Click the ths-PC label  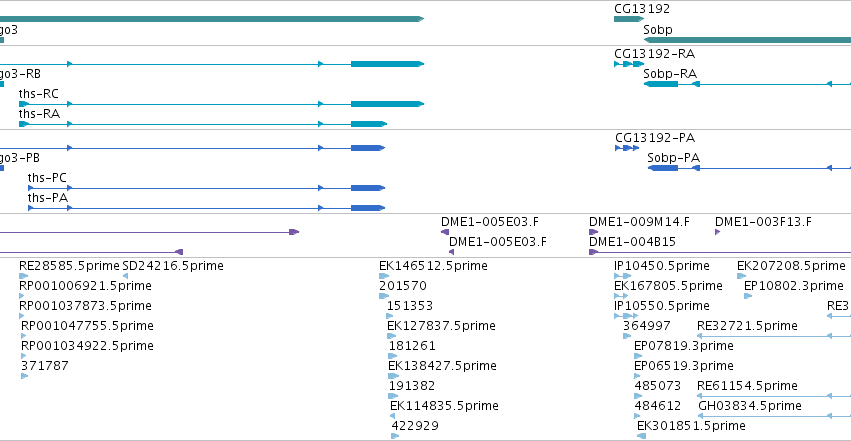[x=47, y=178]
